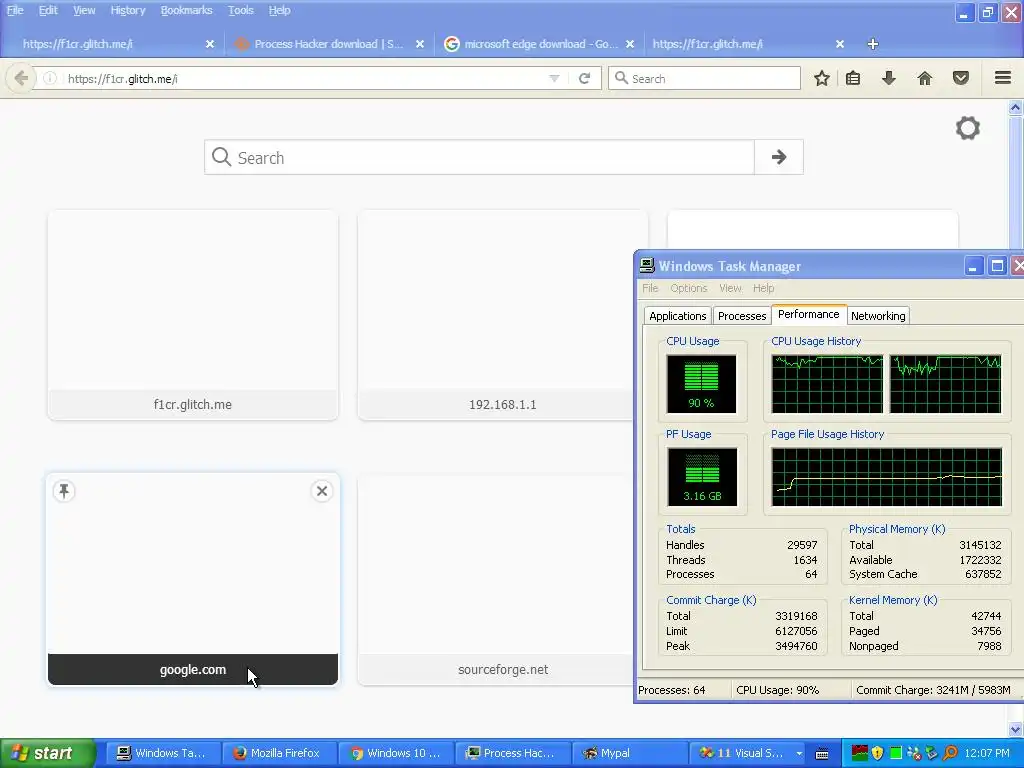This screenshot has height=768, width=1024.
Task: Open the f1cr.glitch.me tile
Action: (193, 315)
